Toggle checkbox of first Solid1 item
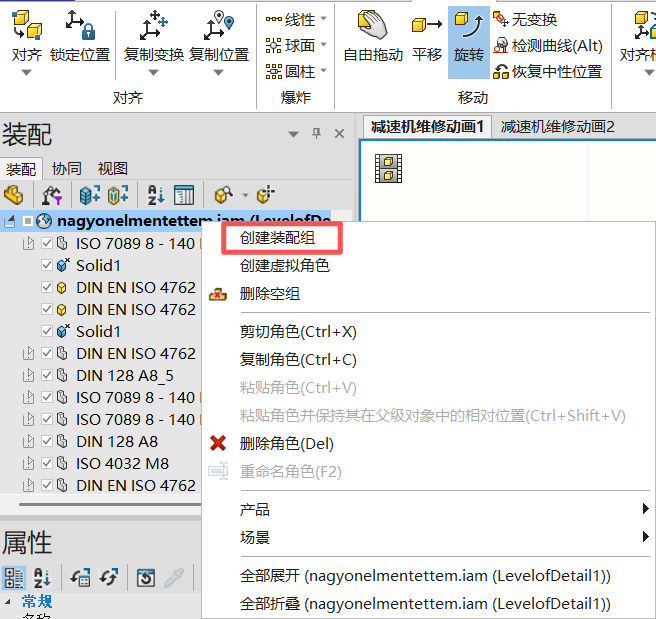The height and width of the screenshot is (619, 656). [x=47, y=265]
